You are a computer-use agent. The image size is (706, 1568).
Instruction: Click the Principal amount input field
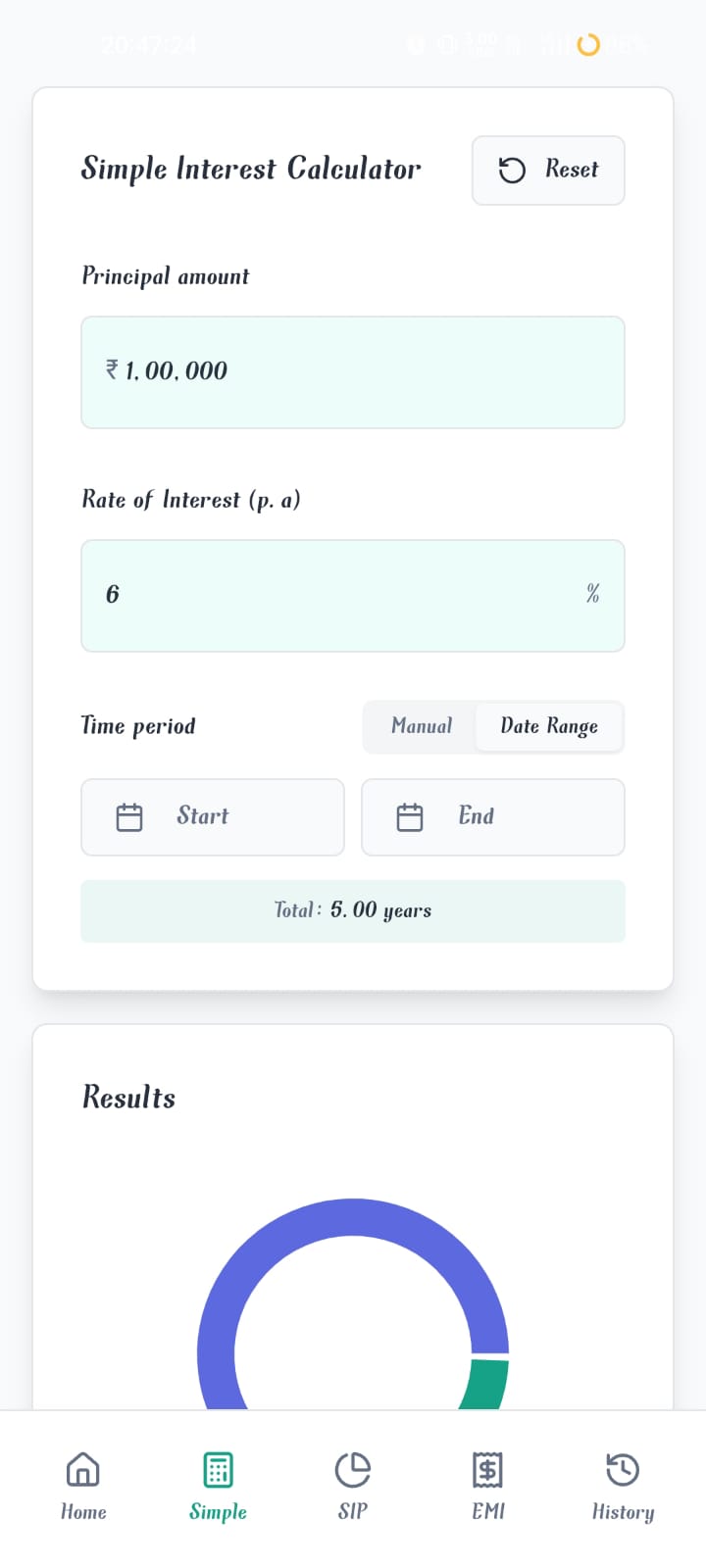(352, 372)
